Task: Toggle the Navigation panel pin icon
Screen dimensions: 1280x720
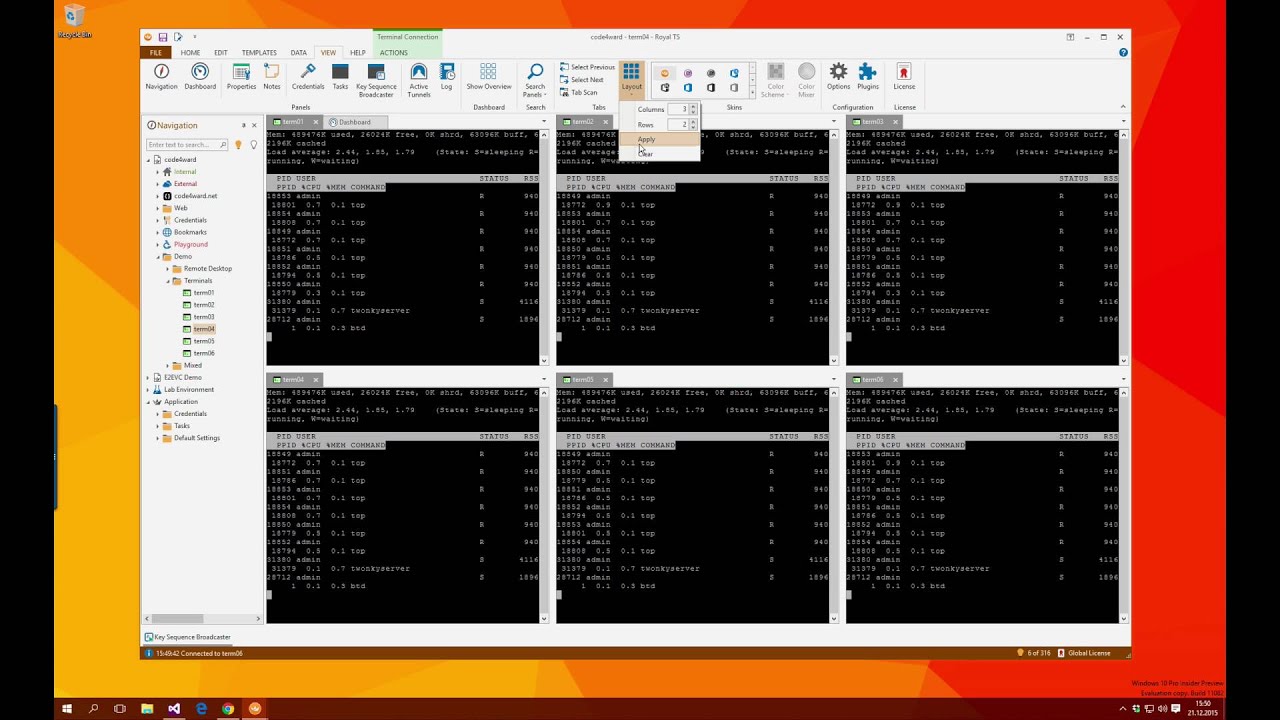Action: coord(243,125)
